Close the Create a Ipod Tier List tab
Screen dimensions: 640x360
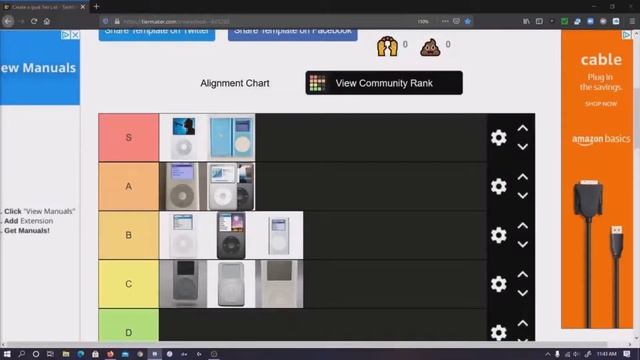(x=83, y=7)
